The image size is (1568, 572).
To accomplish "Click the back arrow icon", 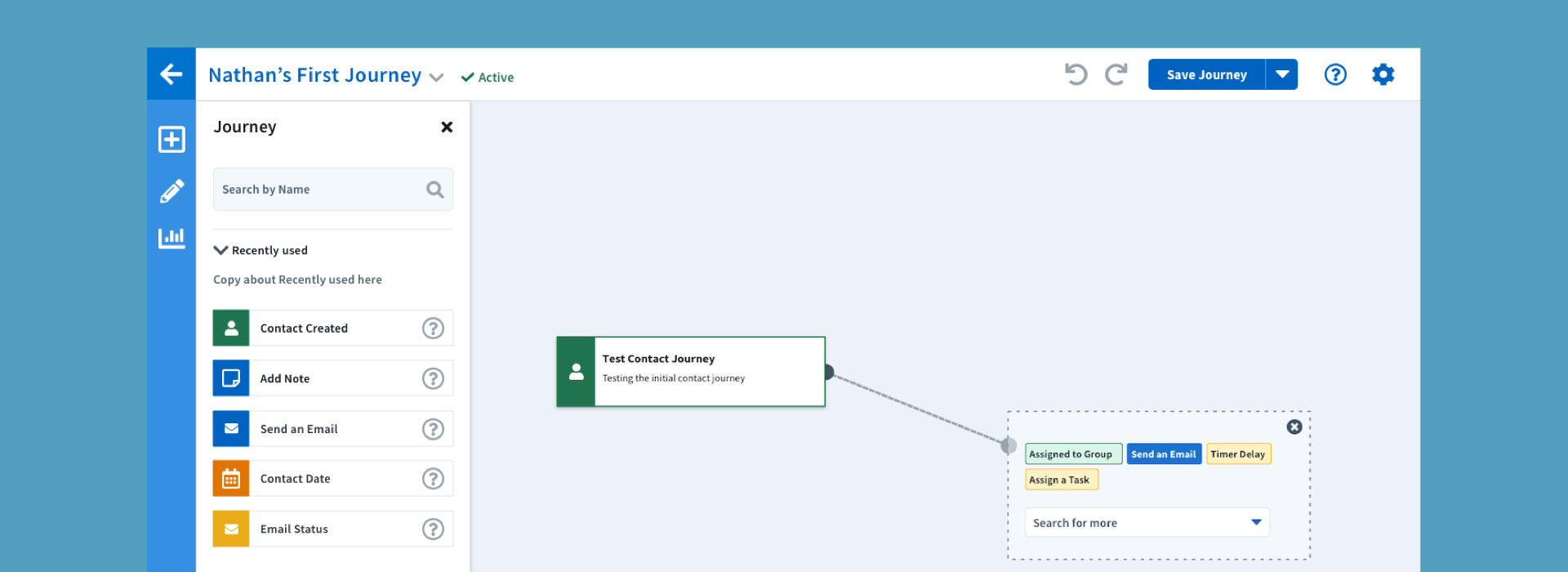I will 171,74.
